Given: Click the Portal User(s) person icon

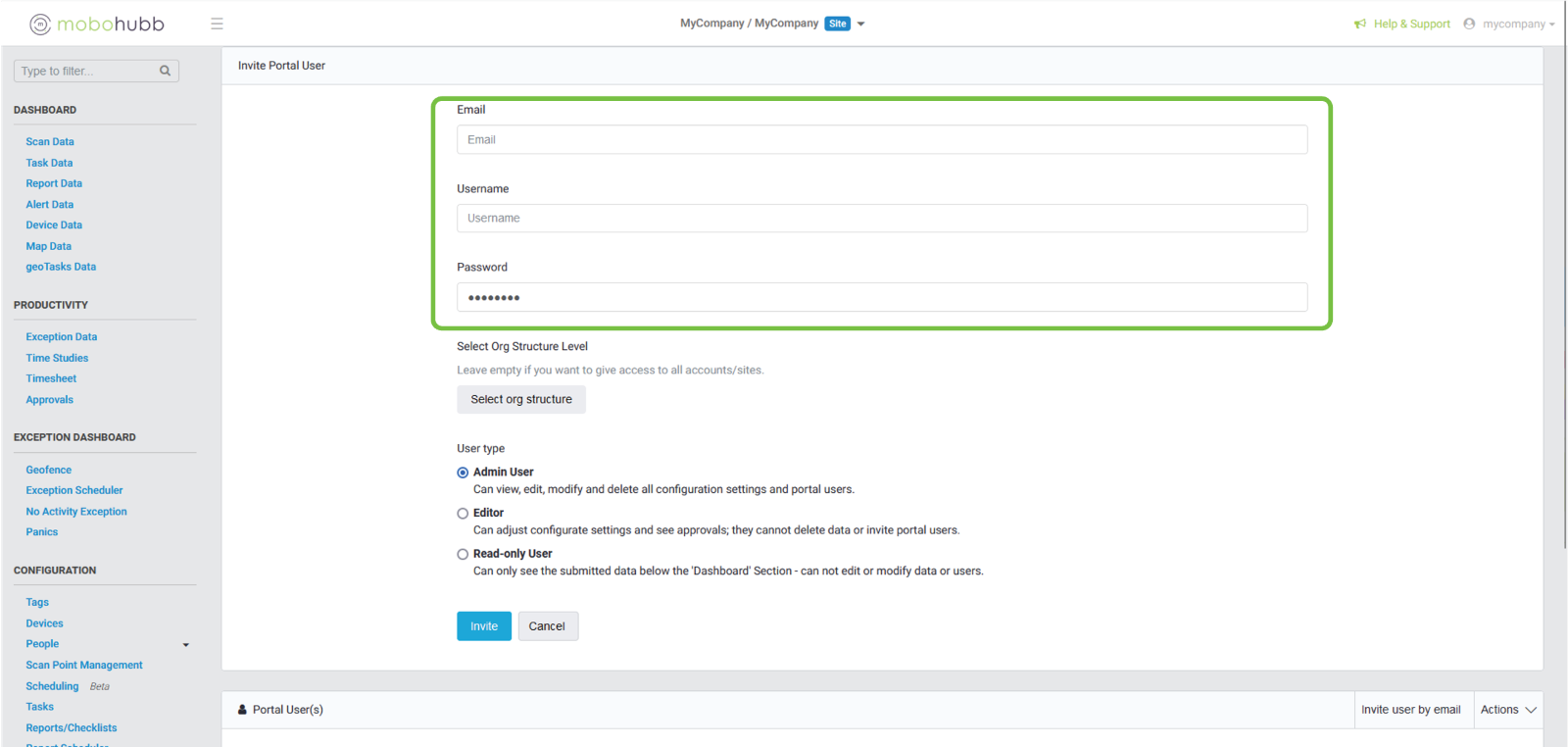Looking at the screenshot, I should tap(242, 710).
